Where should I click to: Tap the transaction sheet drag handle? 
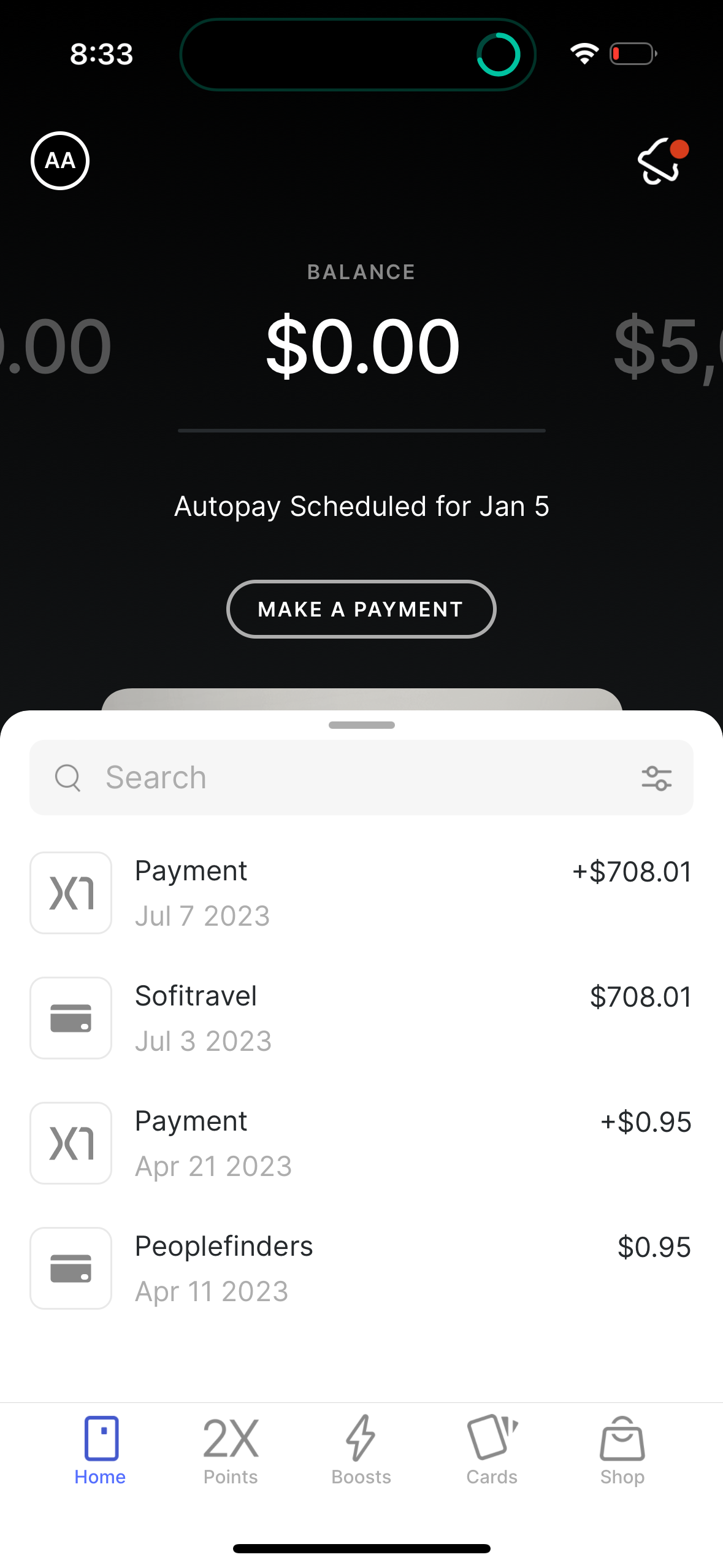361,725
